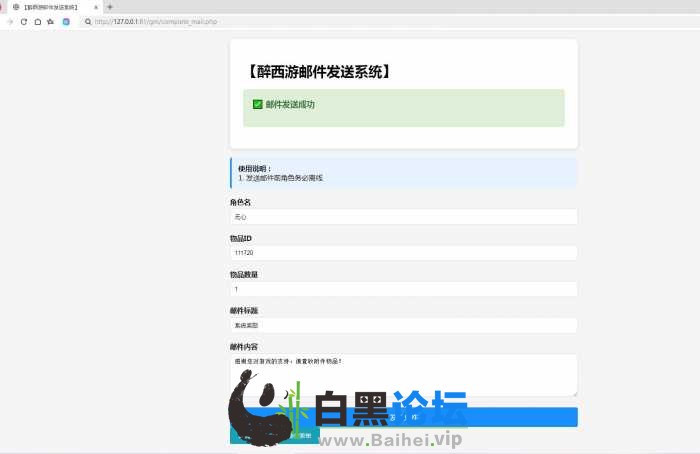This screenshot has height=454, width=700.
Task: Go to browser home page
Action: [x=37, y=21]
